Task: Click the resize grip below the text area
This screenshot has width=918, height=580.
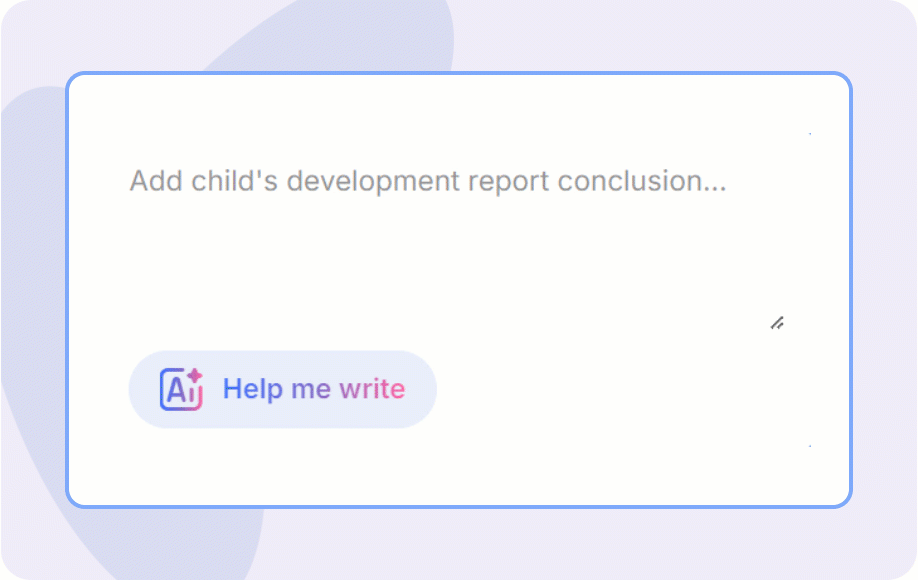Action: [778, 322]
